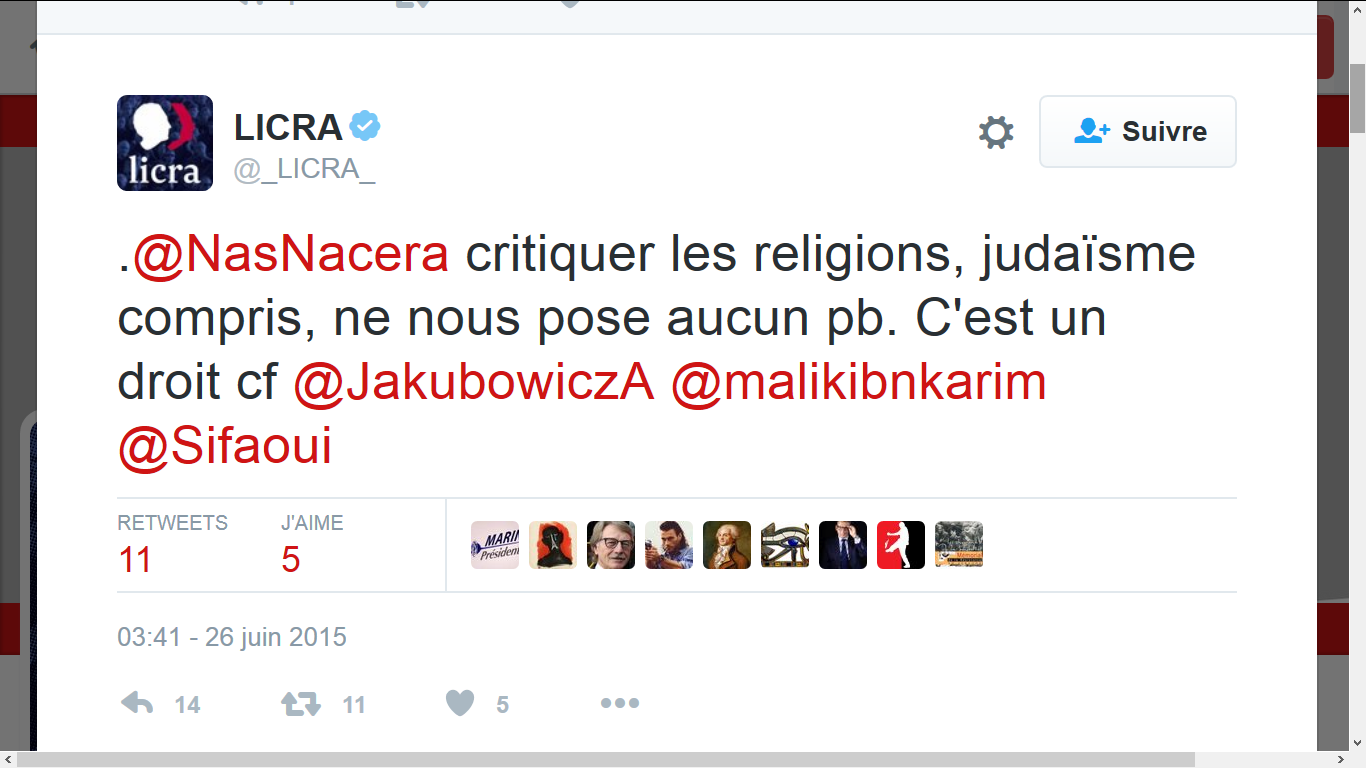View the 5 J'aime list
Viewport: 1366px width, 768px height.
coord(312,545)
